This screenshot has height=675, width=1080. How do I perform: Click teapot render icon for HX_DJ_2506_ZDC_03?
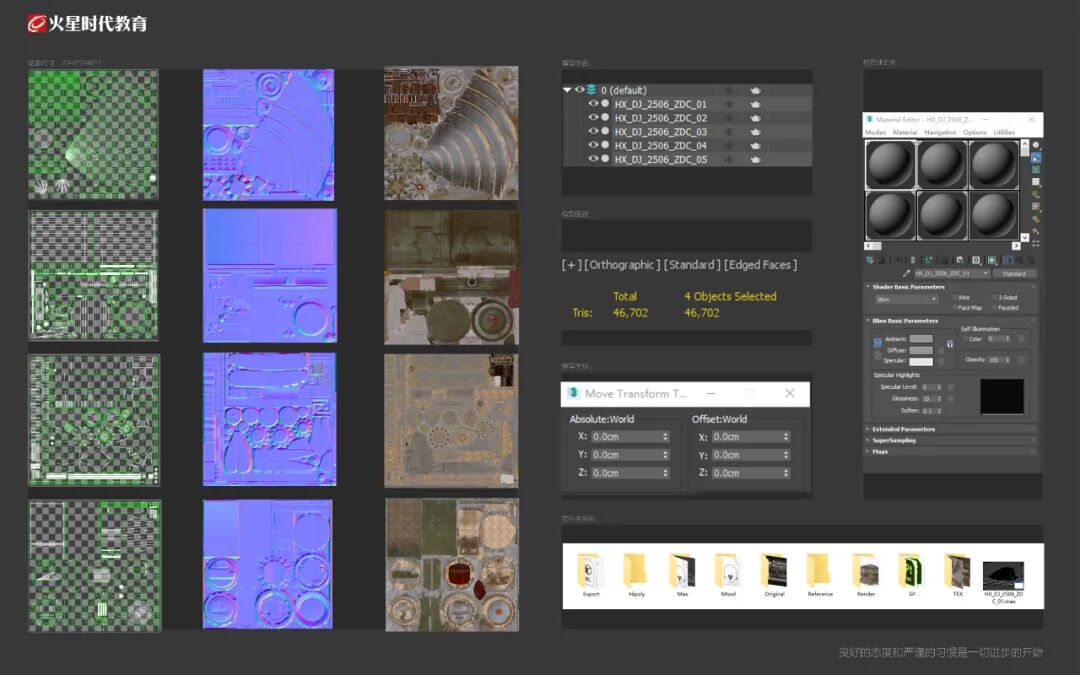[755, 132]
